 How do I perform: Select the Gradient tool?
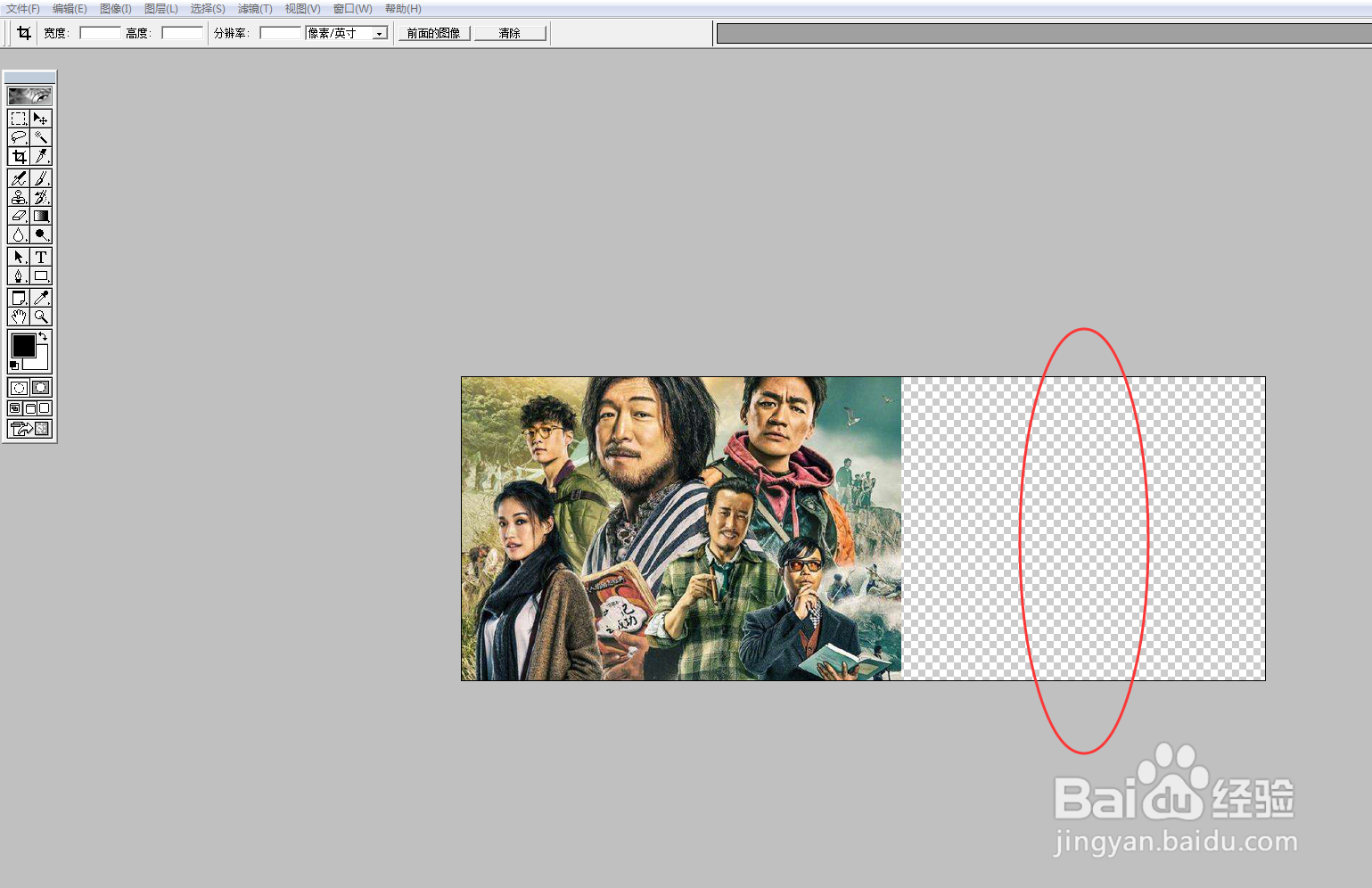tap(41, 216)
